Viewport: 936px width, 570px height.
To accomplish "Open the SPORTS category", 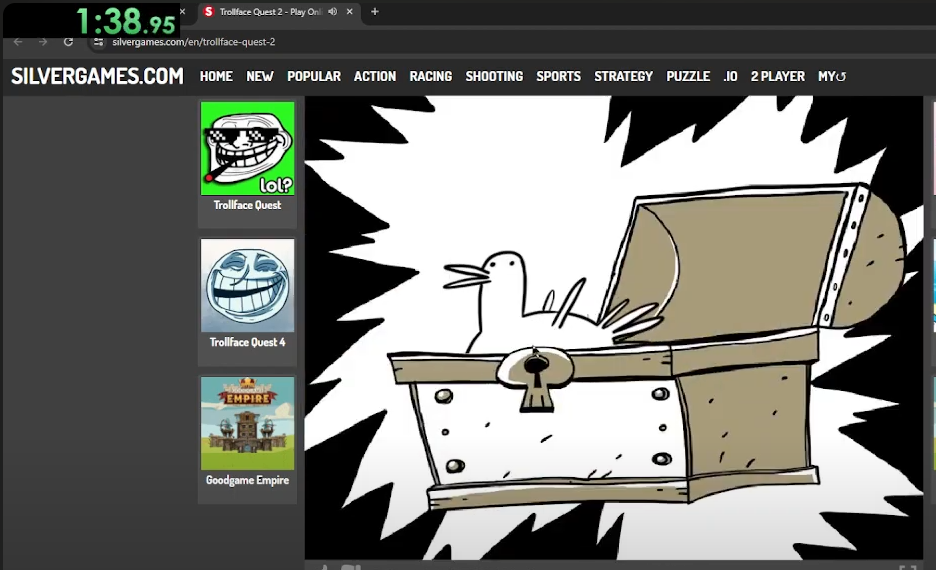I will (558, 76).
